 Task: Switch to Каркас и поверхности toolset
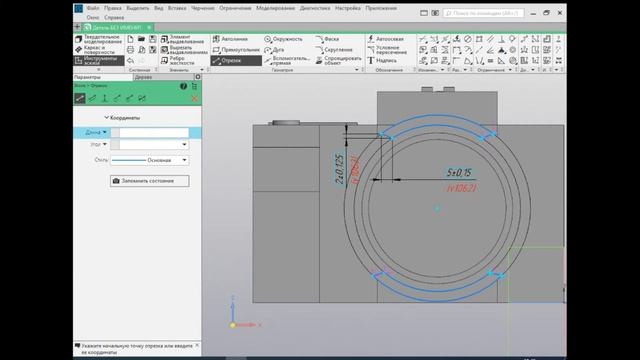95,50
